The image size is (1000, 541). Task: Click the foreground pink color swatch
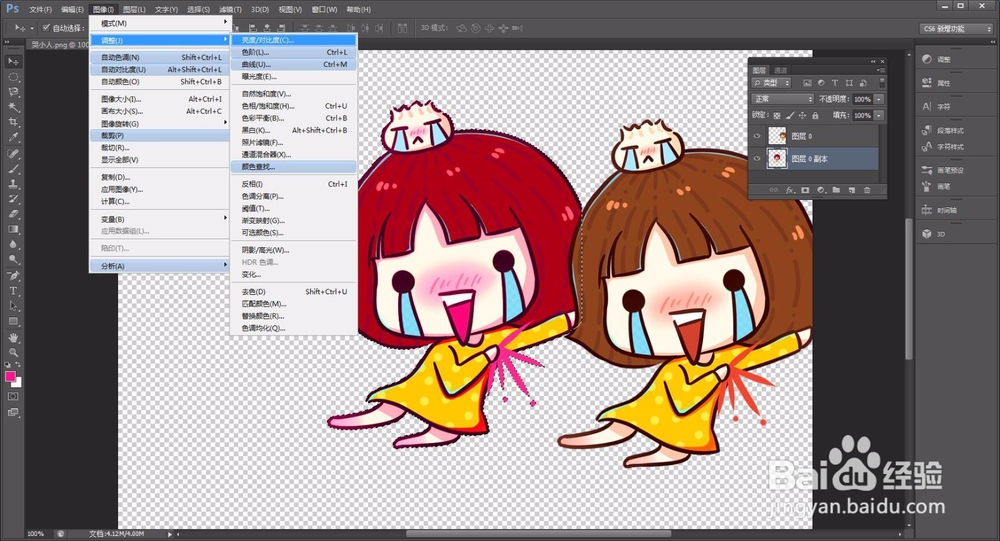pyautogui.click(x=10, y=376)
